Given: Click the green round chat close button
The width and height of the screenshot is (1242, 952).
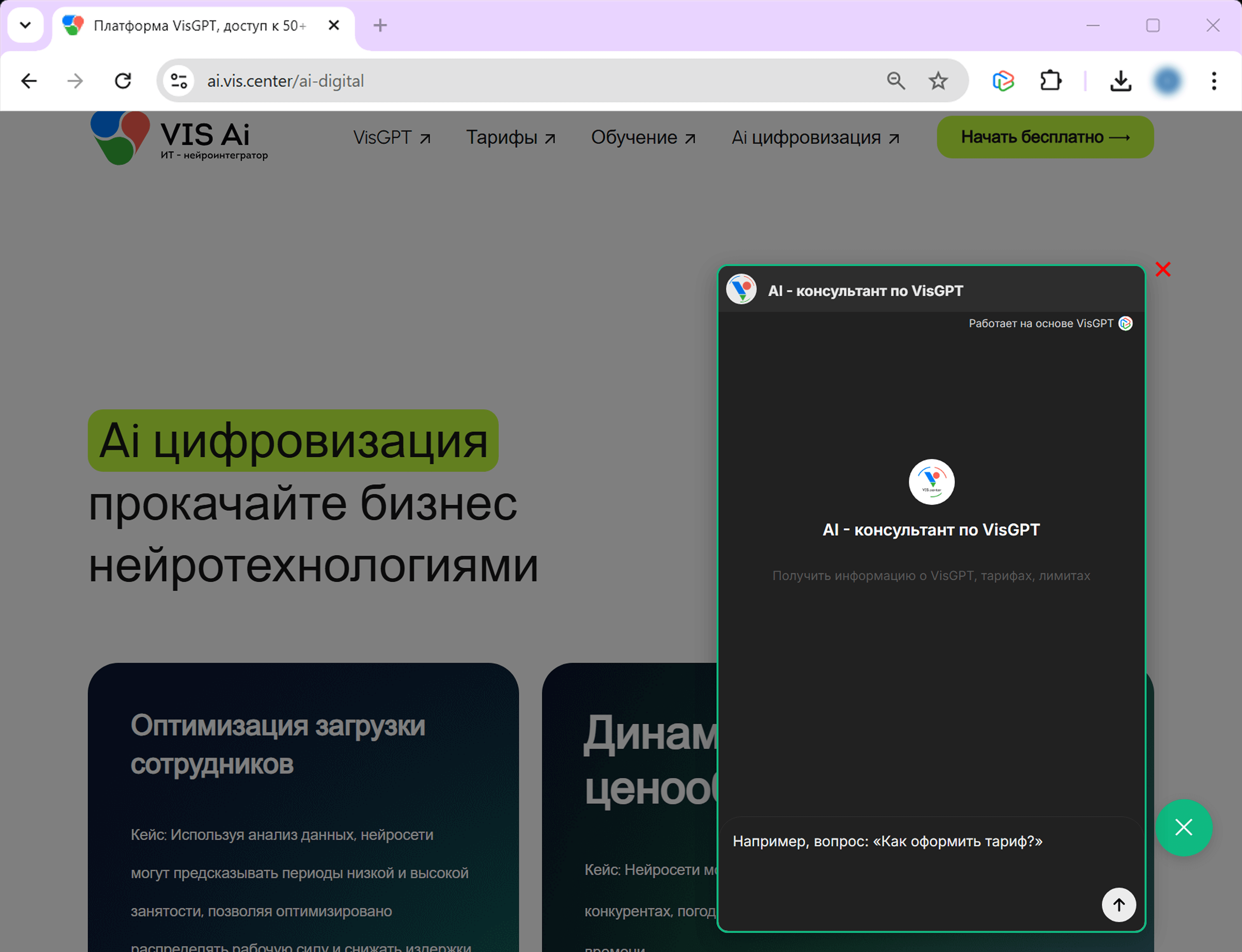Looking at the screenshot, I should tap(1183, 827).
